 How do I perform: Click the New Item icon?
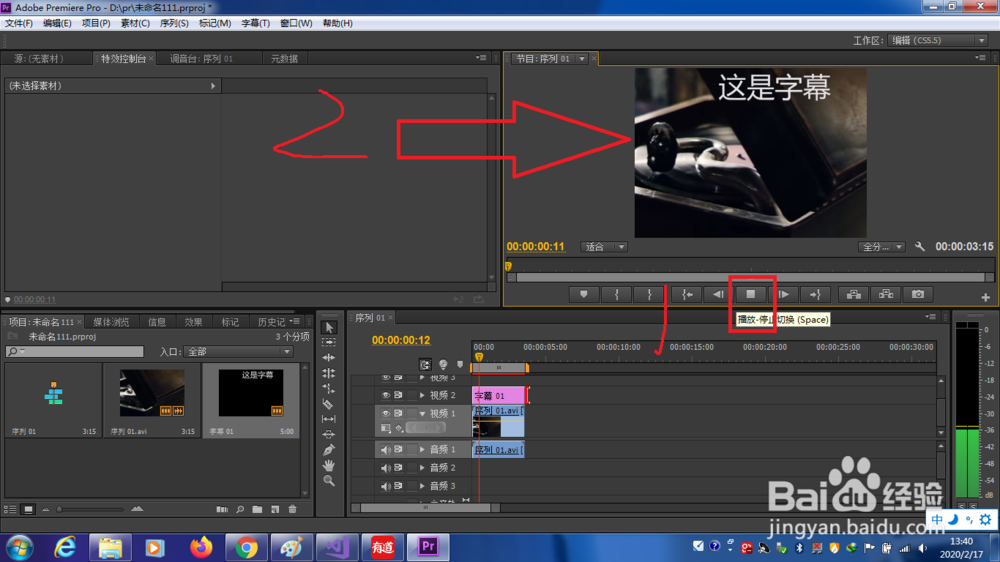click(275, 509)
